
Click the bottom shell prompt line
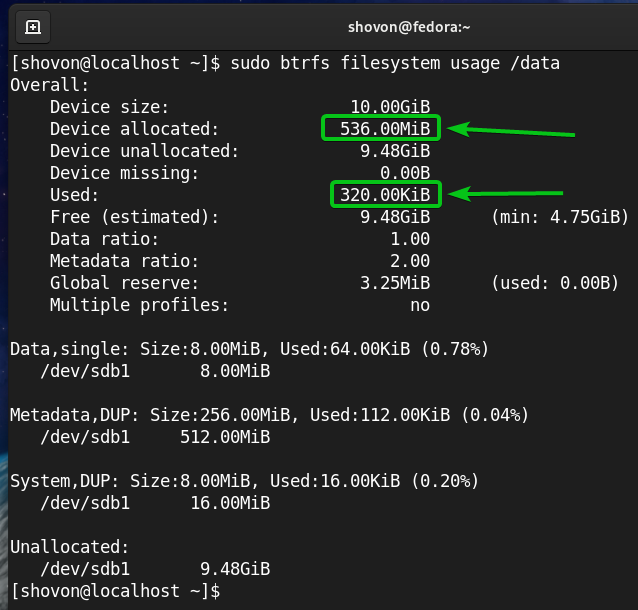tap(115, 591)
